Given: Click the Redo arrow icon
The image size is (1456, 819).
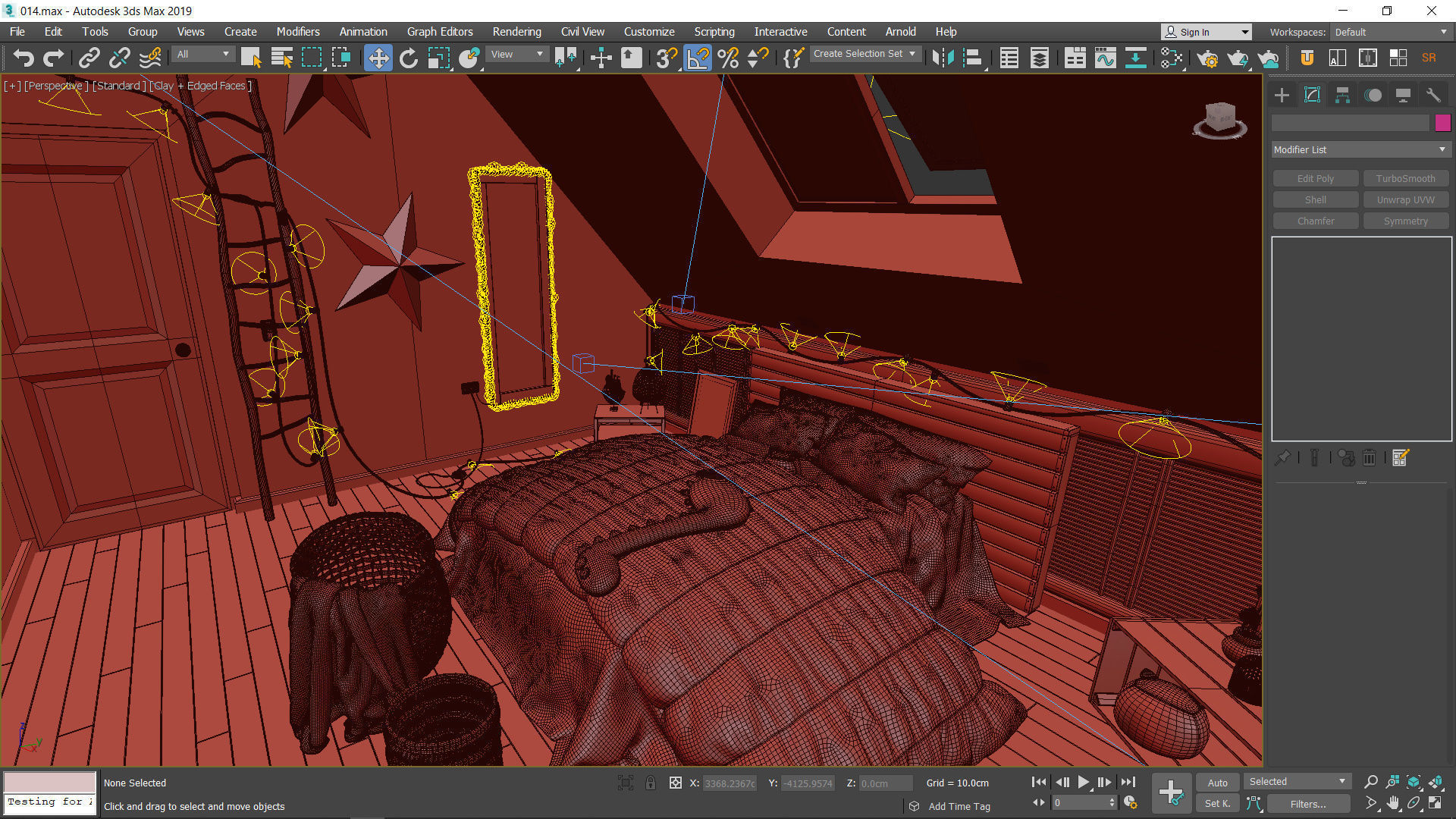Looking at the screenshot, I should [53, 58].
